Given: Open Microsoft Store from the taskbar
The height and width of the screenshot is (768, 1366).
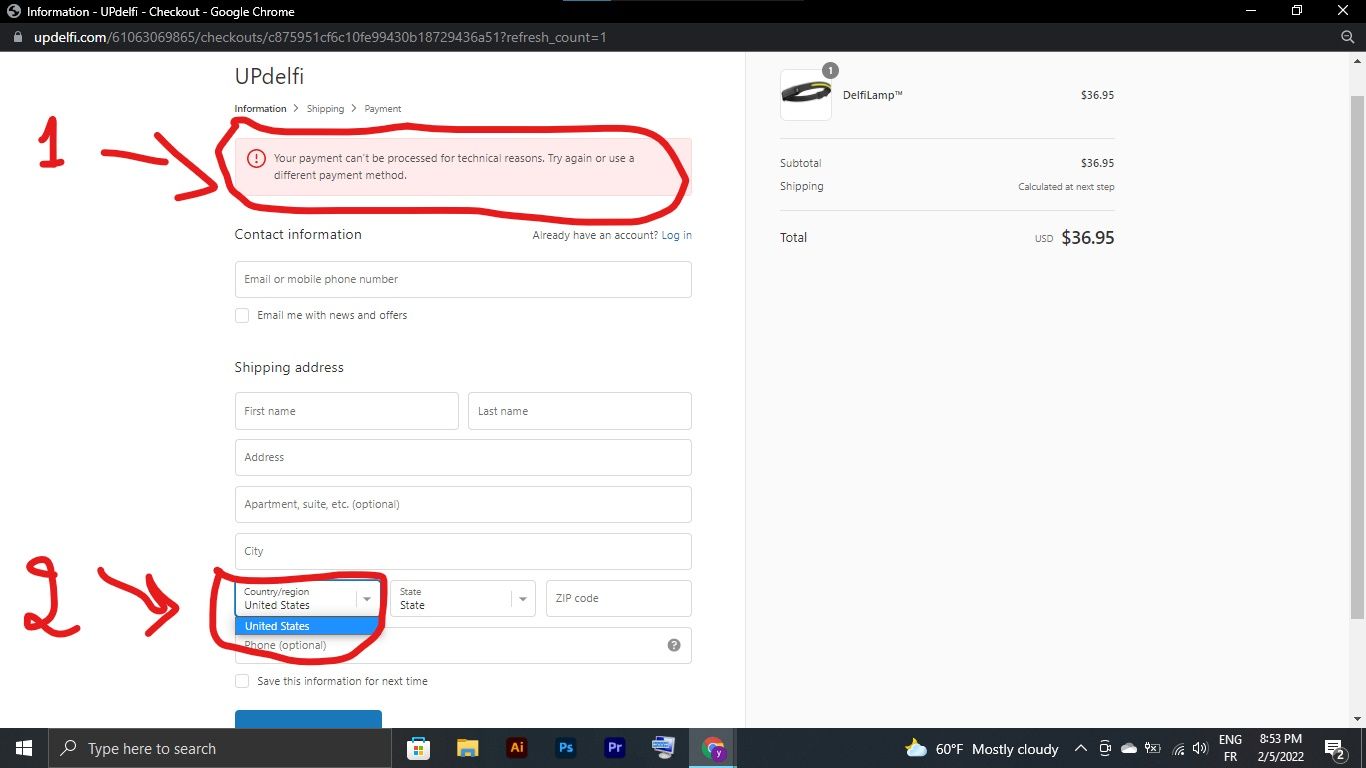Looking at the screenshot, I should [x=418, y=748].
